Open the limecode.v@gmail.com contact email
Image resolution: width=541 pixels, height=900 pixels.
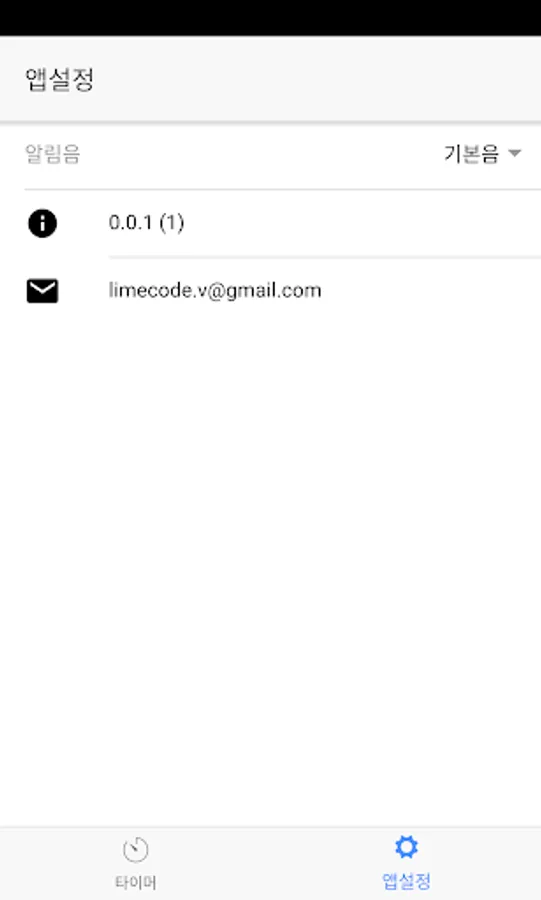pyautogui.click(x=215, y=290)
